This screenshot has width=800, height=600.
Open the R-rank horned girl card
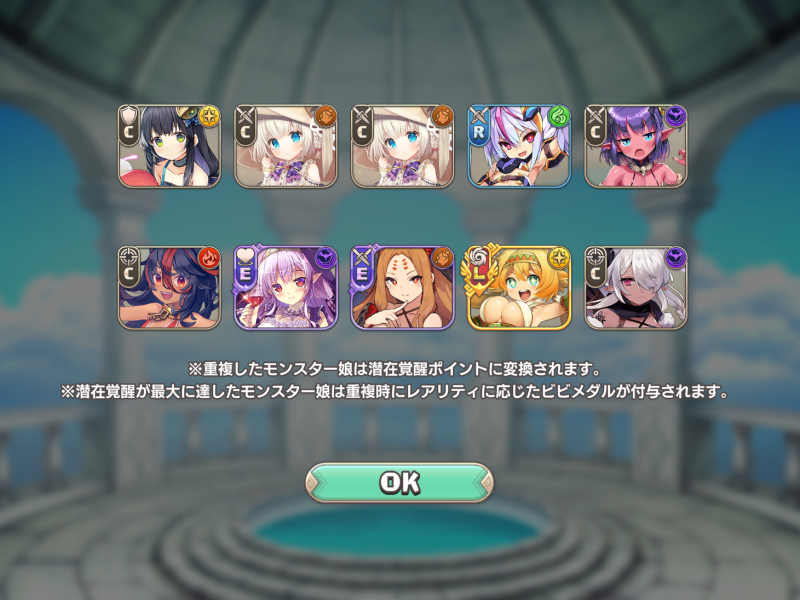coord(519,146)
